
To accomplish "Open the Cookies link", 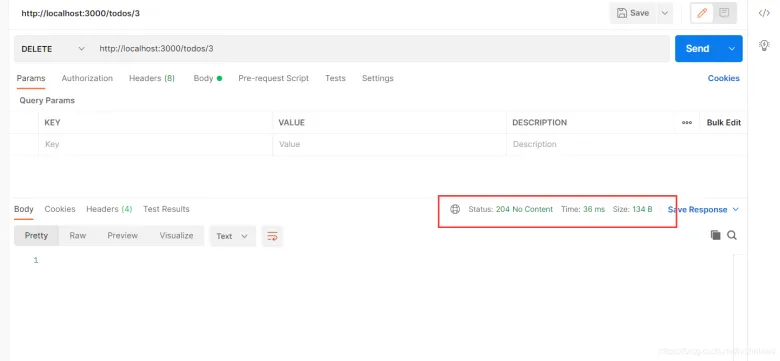I will tap(723, 78).
